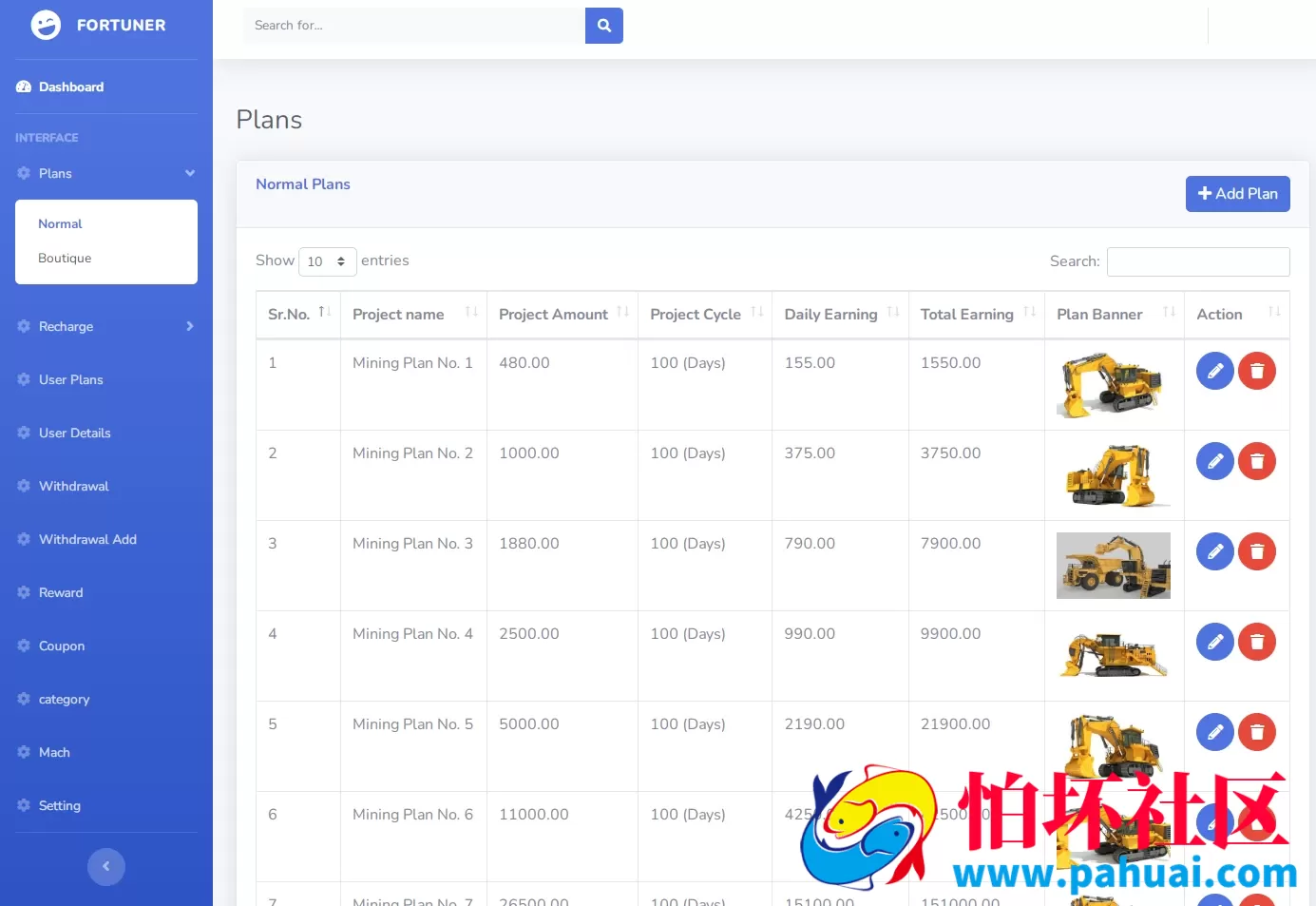The height and width of the screenshot is (906, 1316).
Task: Edit Mining Plan No. 5 with pencil icon
Action: (x=1215, y=732)
